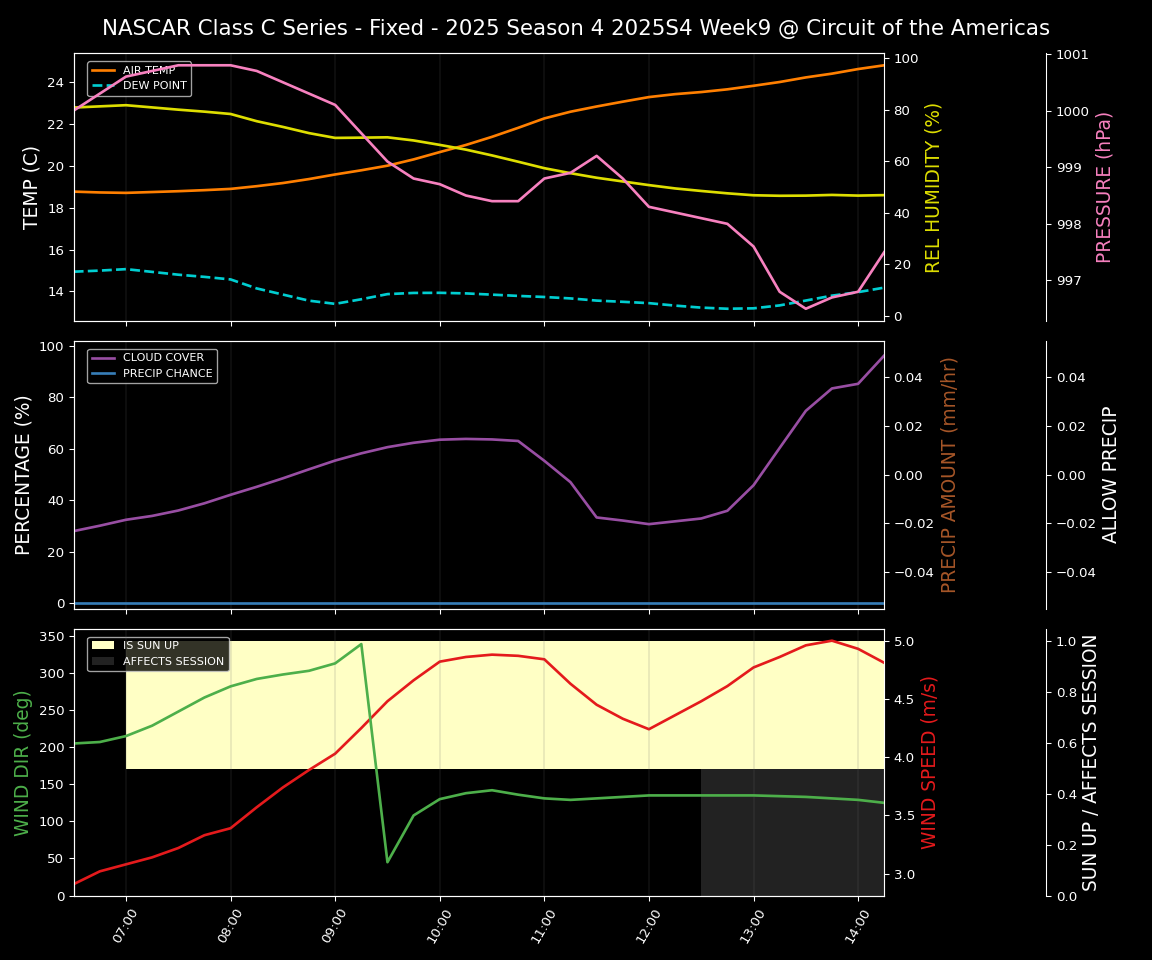Screen dimensions: 1152x960
Task: Click the PERCENTAGE (%) axis label
Action: 24,475
